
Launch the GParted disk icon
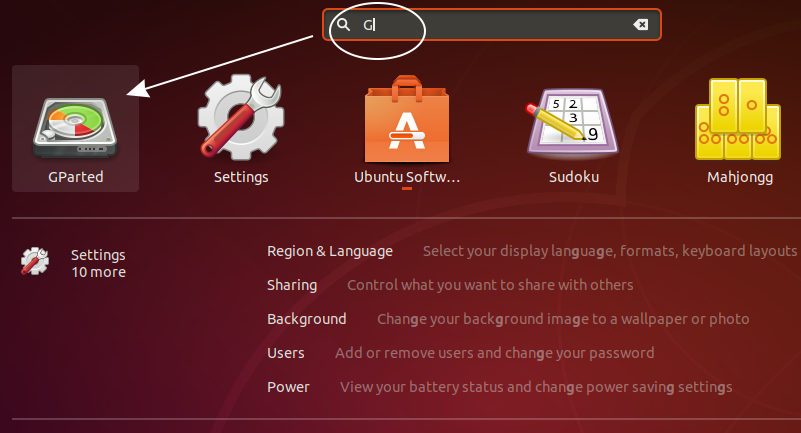[75, 128]
